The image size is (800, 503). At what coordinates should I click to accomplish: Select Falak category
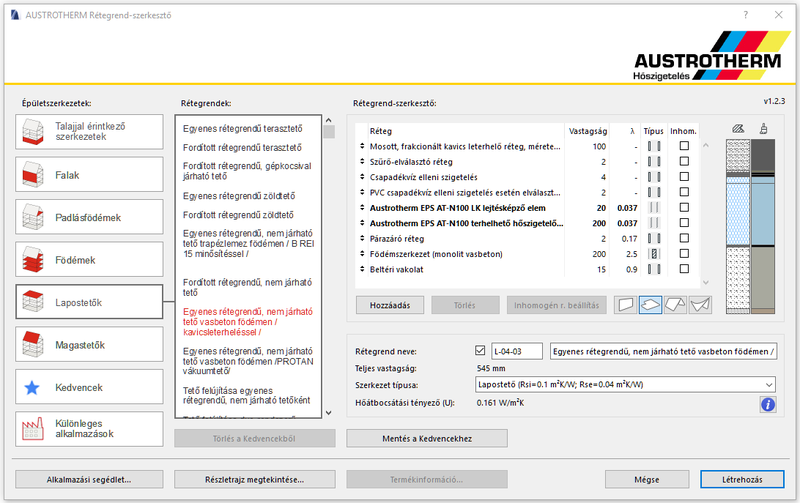[89, 174]
